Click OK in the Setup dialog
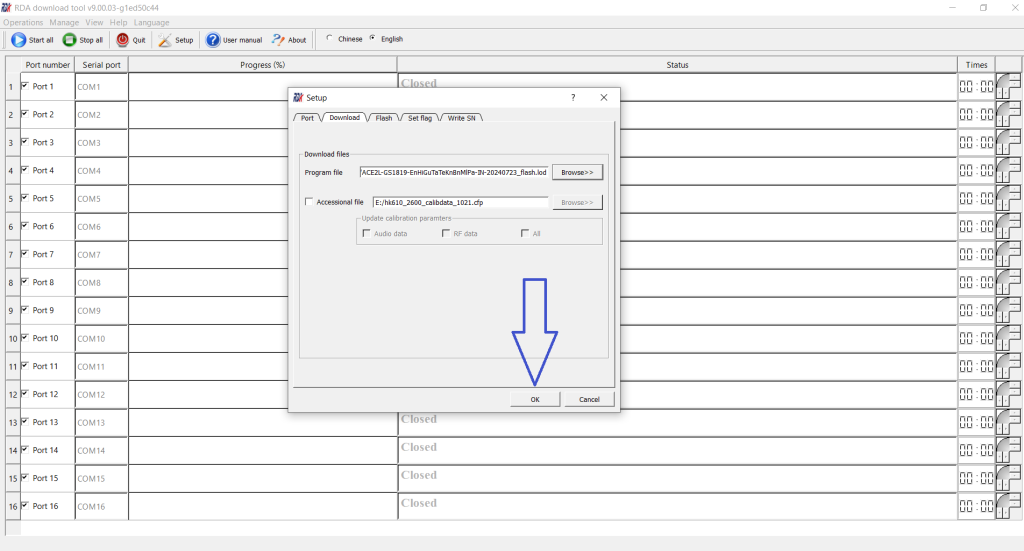Screen dimensions: 1024x551 pos(535,399)
